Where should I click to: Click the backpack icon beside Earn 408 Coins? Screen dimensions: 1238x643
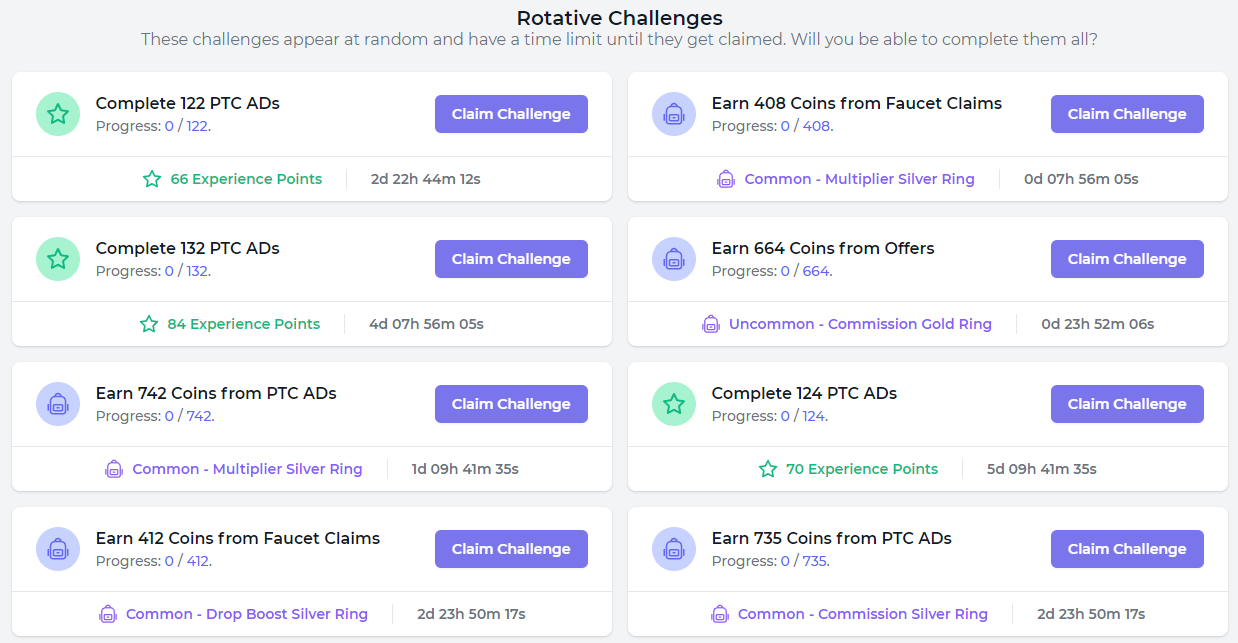coord(674,114)
